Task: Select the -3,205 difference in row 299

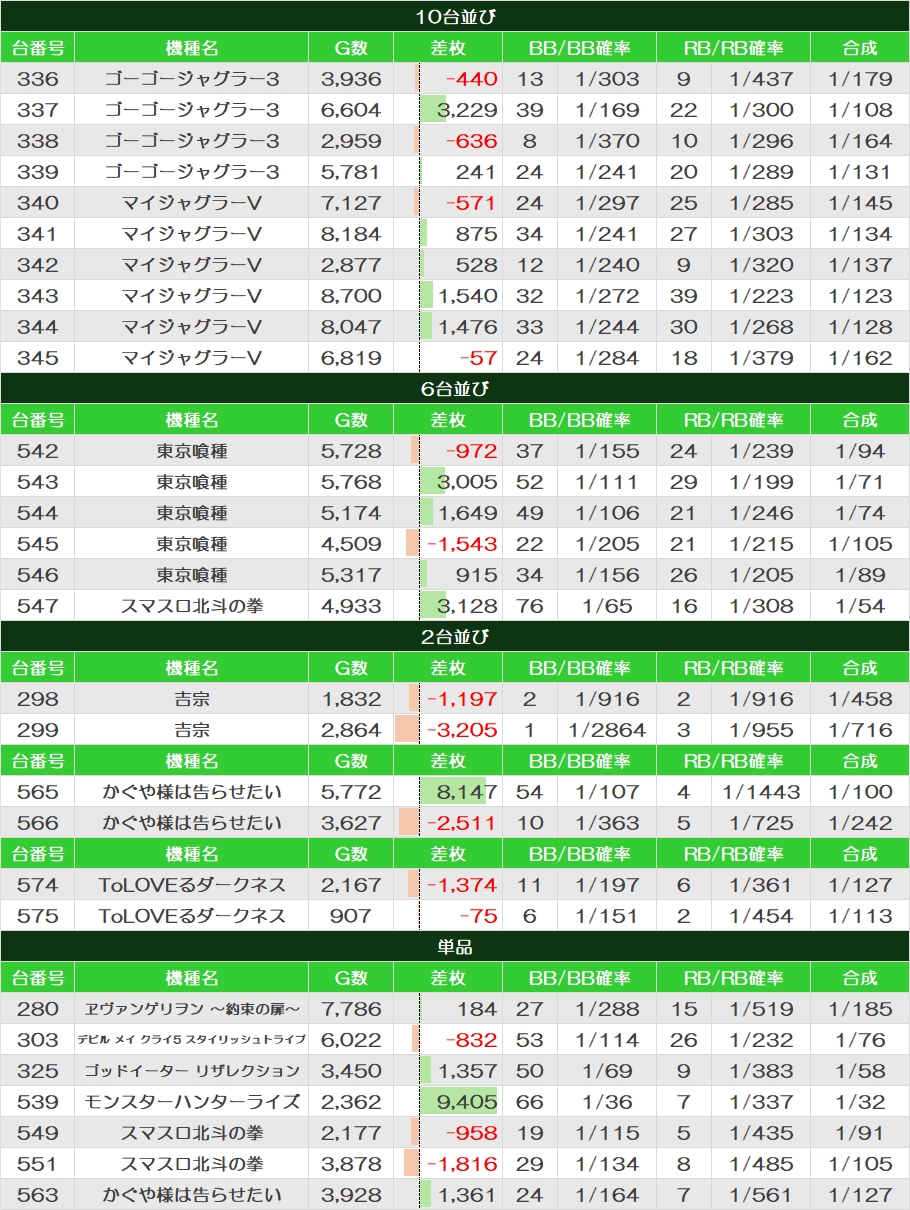Action: point(462,730)
